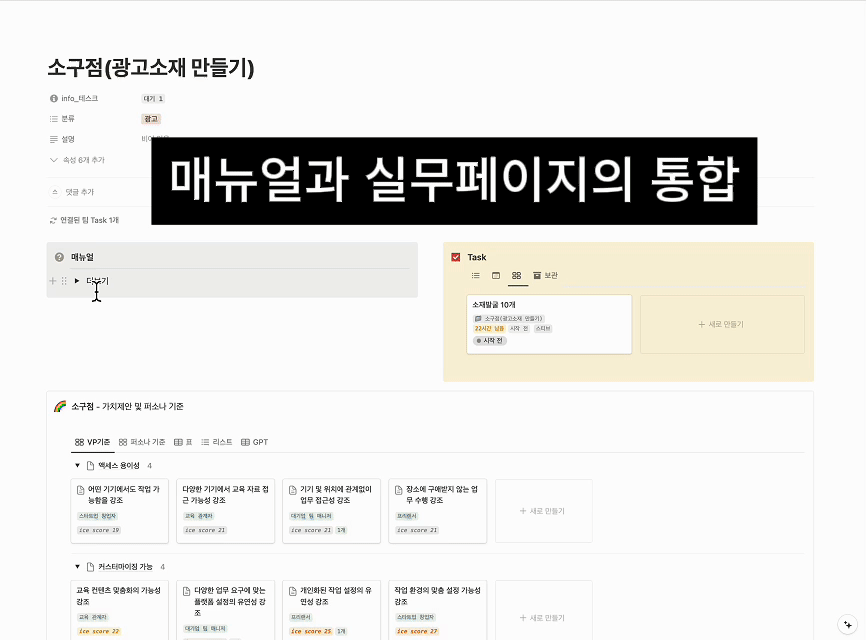Click the question mark icon beside 매뉴얼
Viewport: 866px width, 640px height.
coord(59,257)
